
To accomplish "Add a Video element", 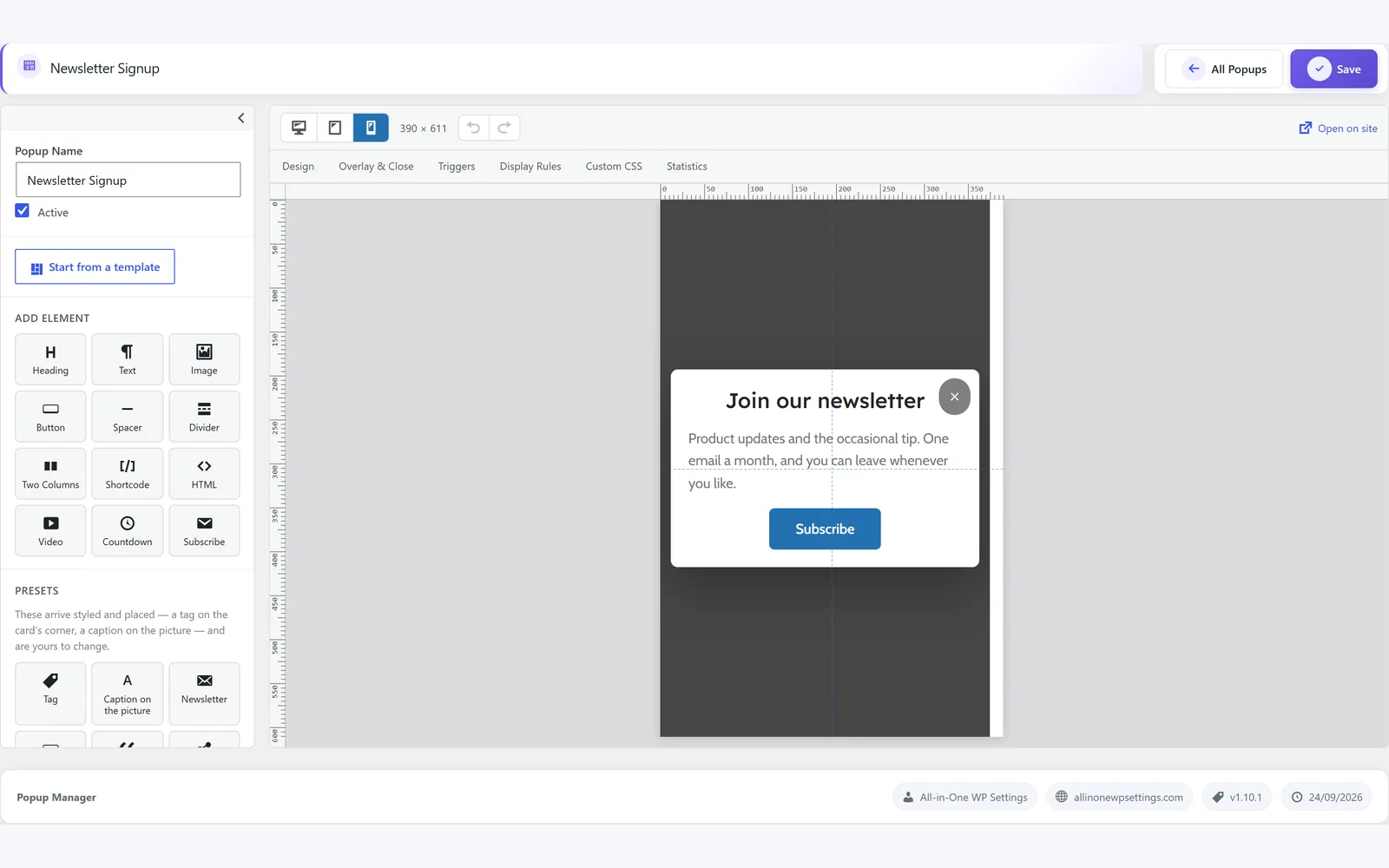I will pyautogui.click(x=50, y=530).
